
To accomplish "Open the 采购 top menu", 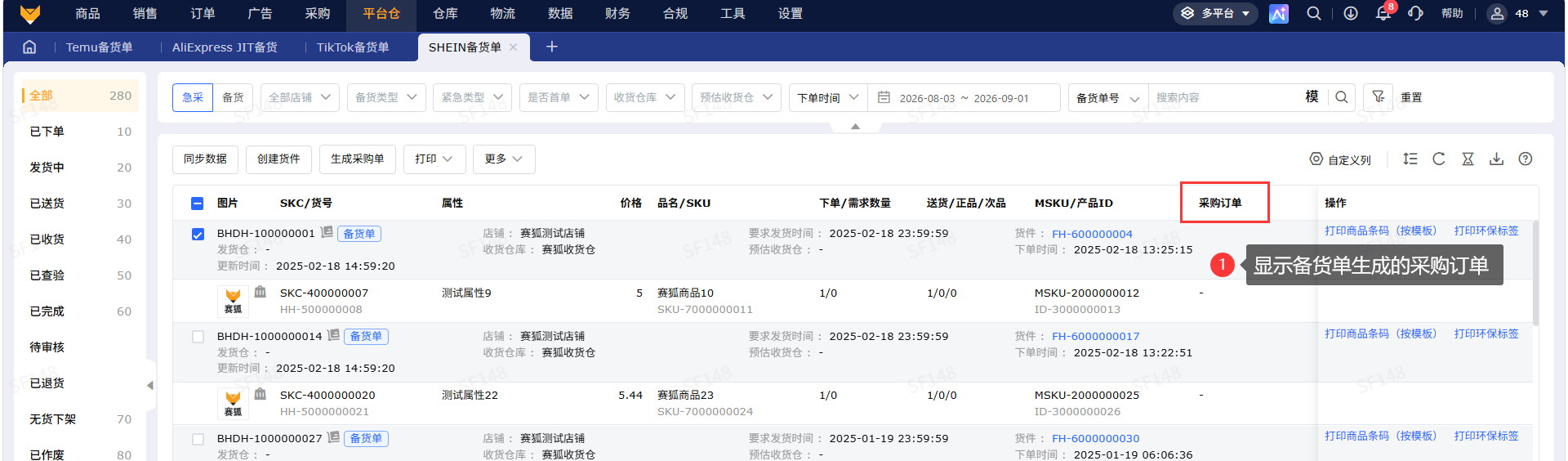I will [318, 14].
